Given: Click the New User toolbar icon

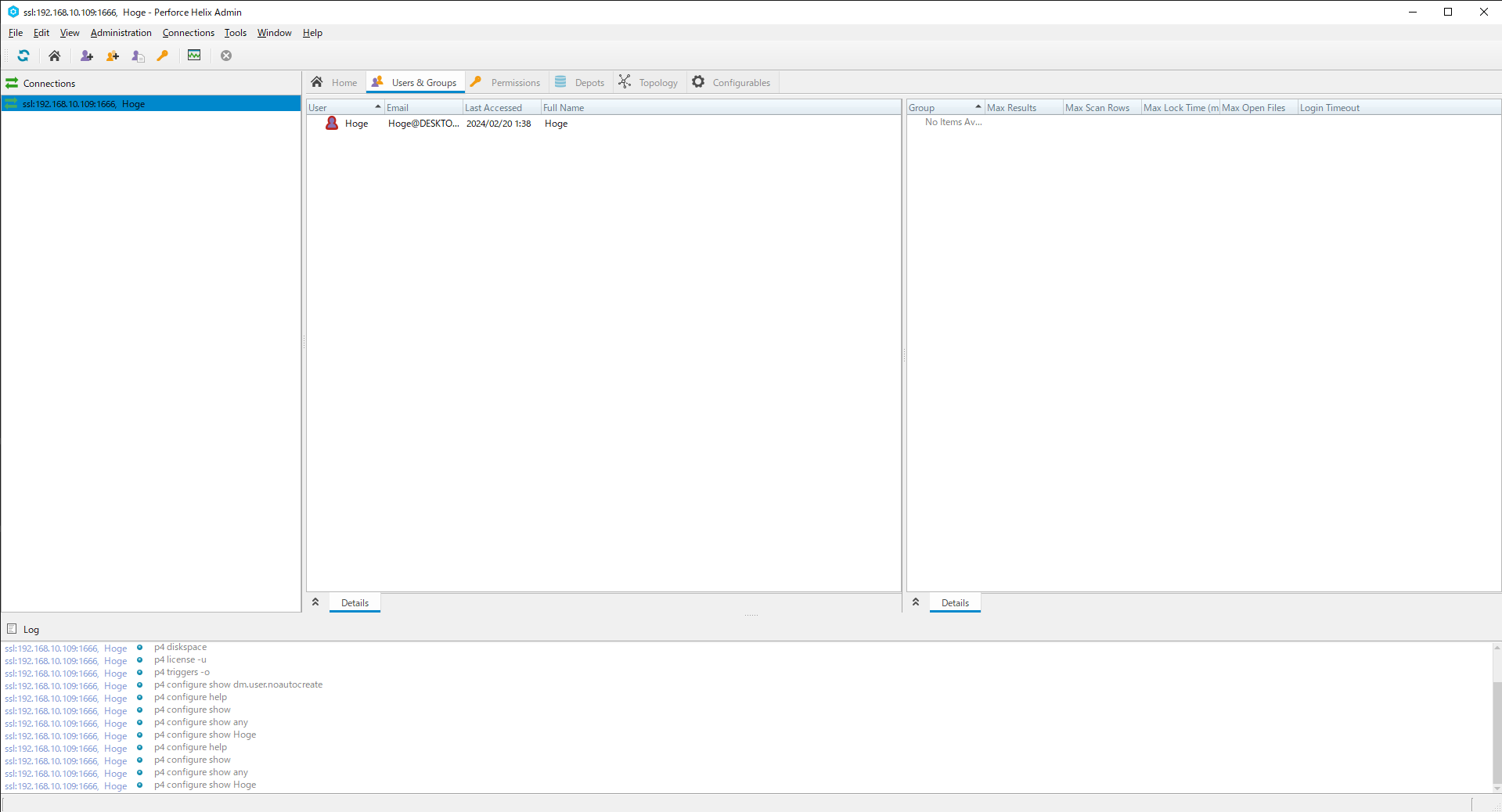Looking at the screenshot, I should pos(87,56).
